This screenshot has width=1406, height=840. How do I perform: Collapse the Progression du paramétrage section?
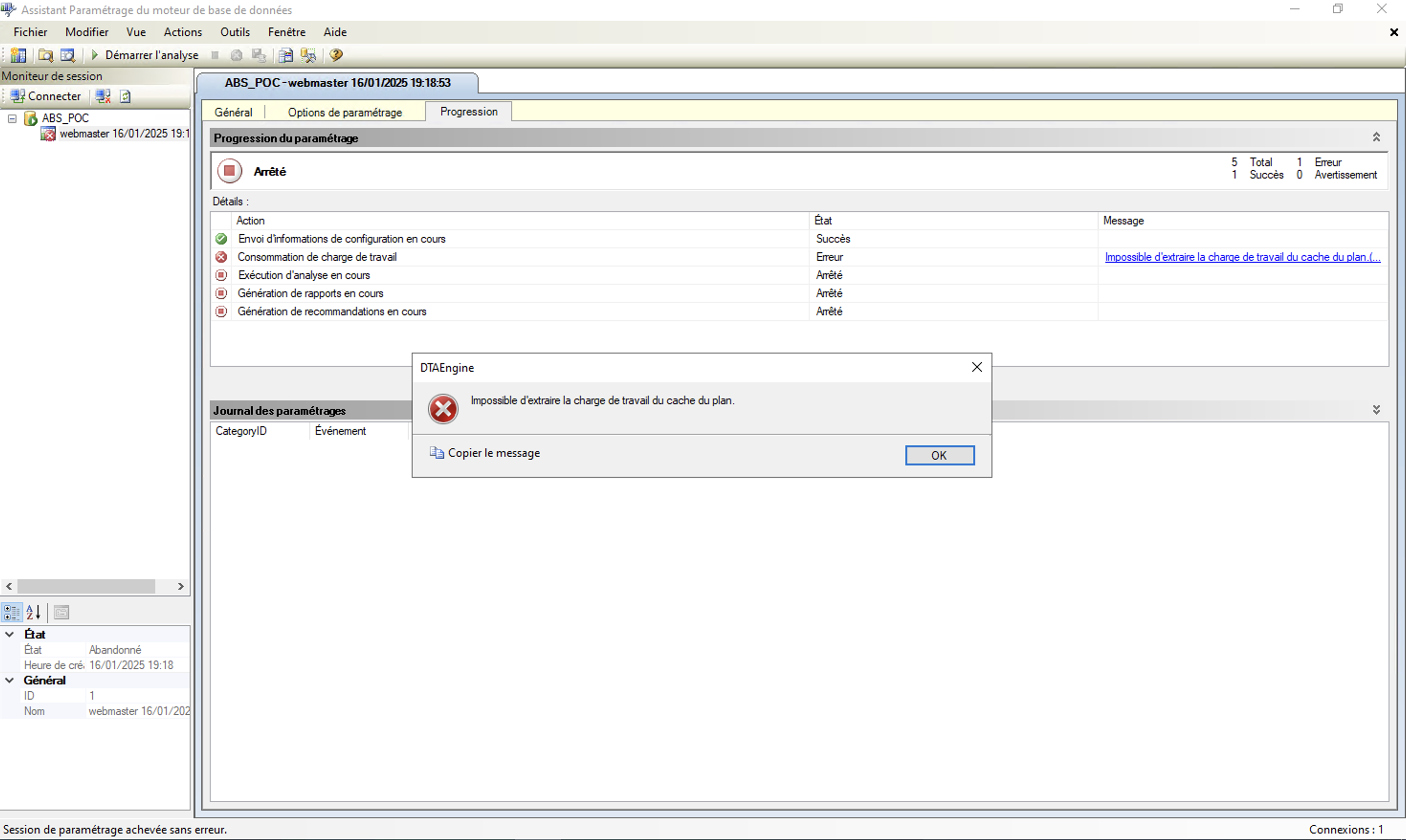click(1376, 138)
